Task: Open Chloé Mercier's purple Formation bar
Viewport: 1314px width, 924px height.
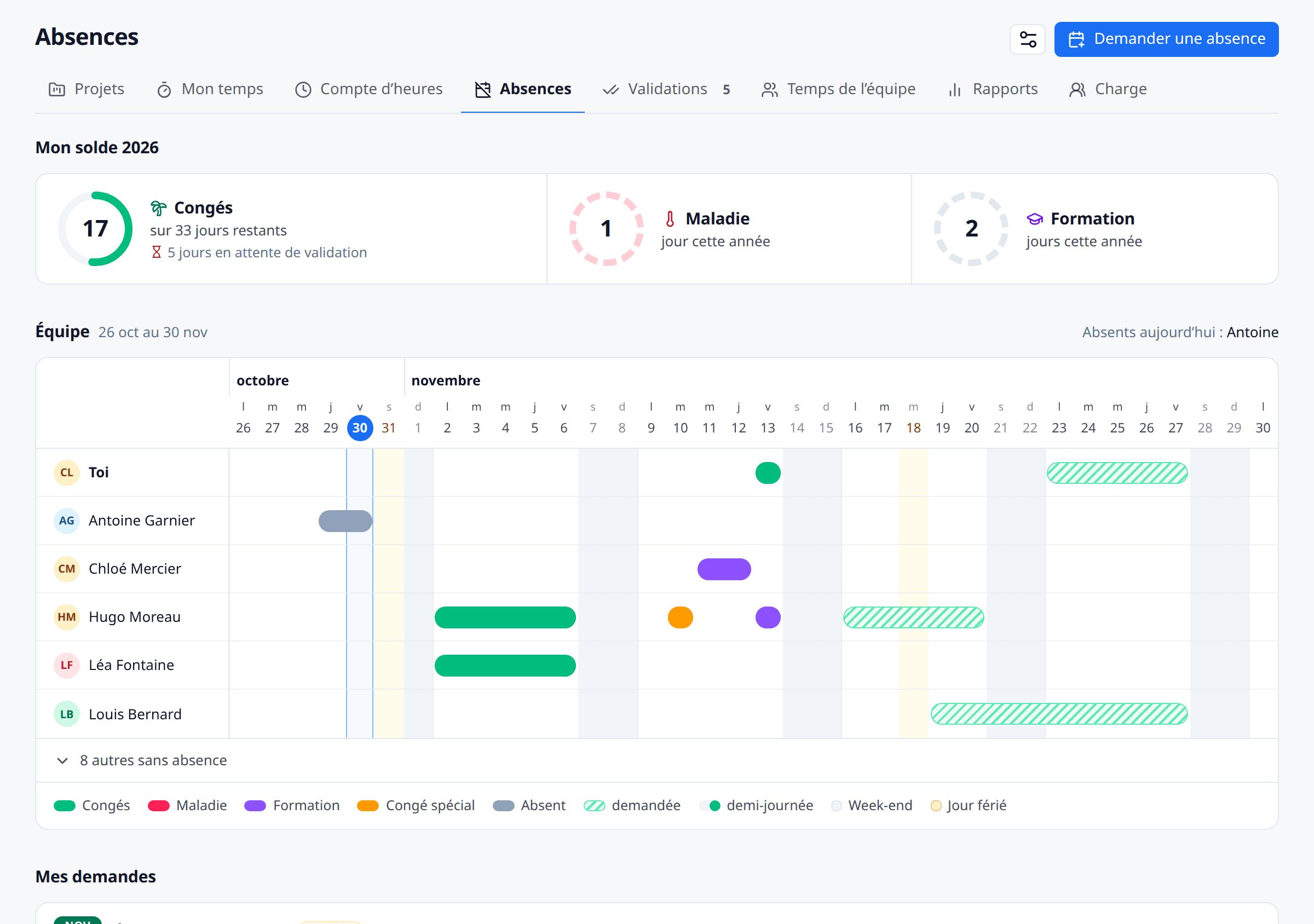Action: pos(724,569)
